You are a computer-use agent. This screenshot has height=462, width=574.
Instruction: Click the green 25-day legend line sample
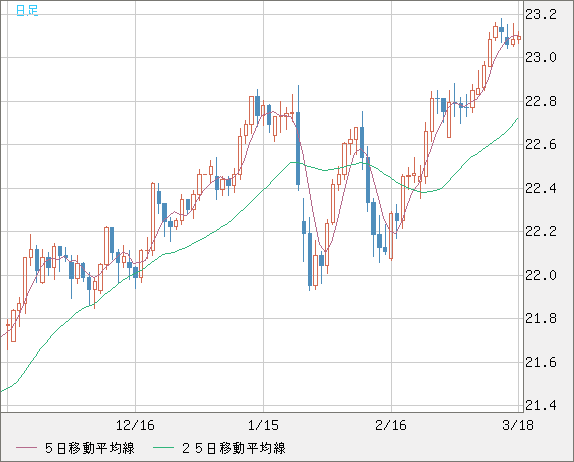[x=163, y=448]
